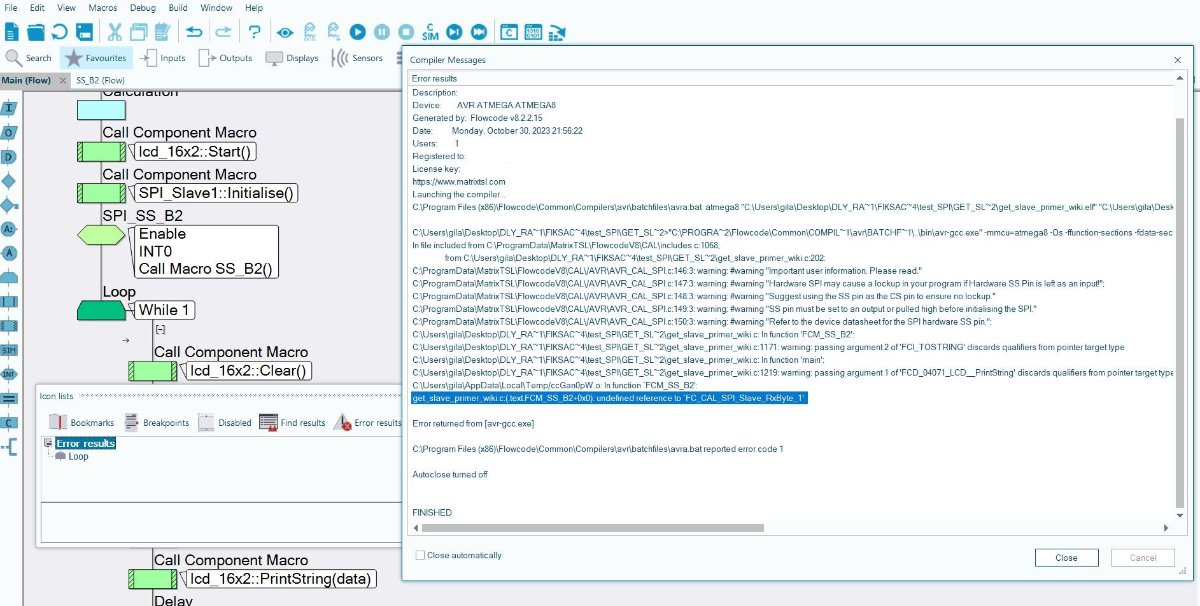Select the highlighted undefined reference error line

point(609,398)
